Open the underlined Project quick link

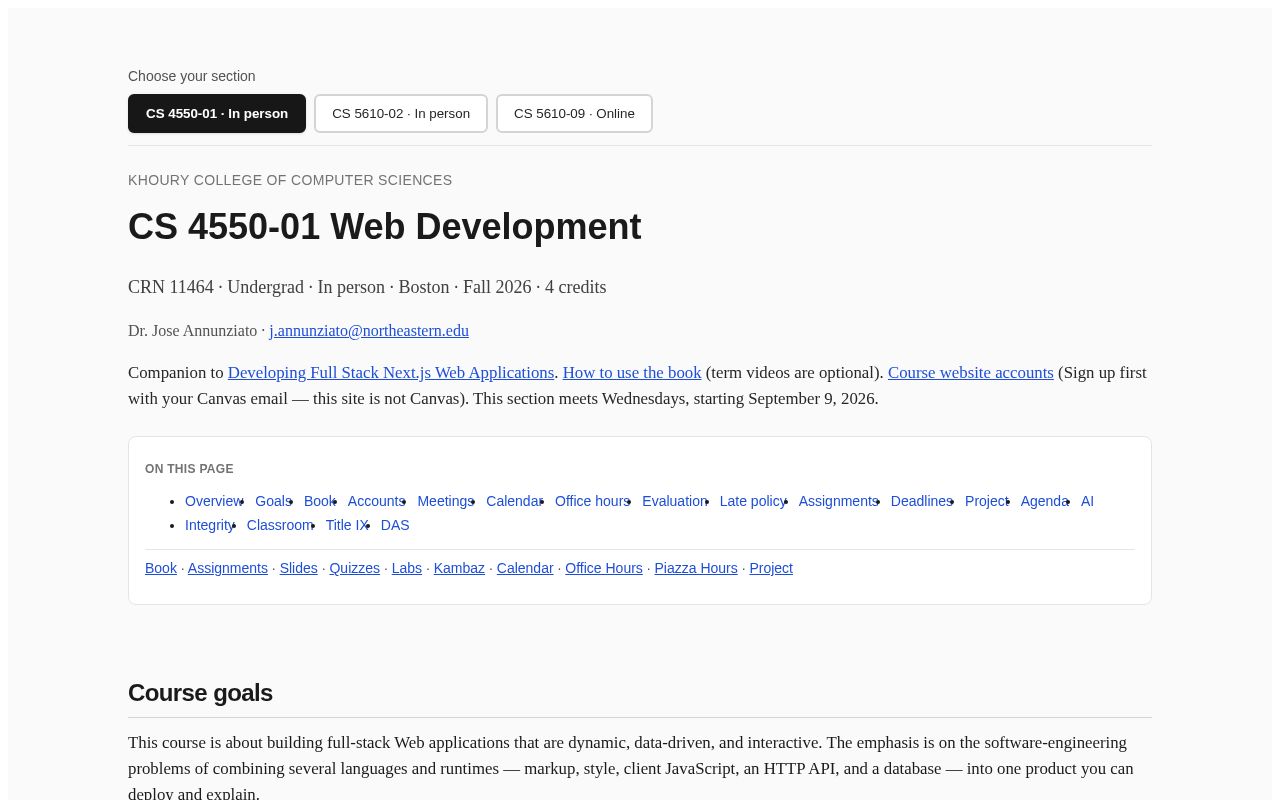(771, 568)
